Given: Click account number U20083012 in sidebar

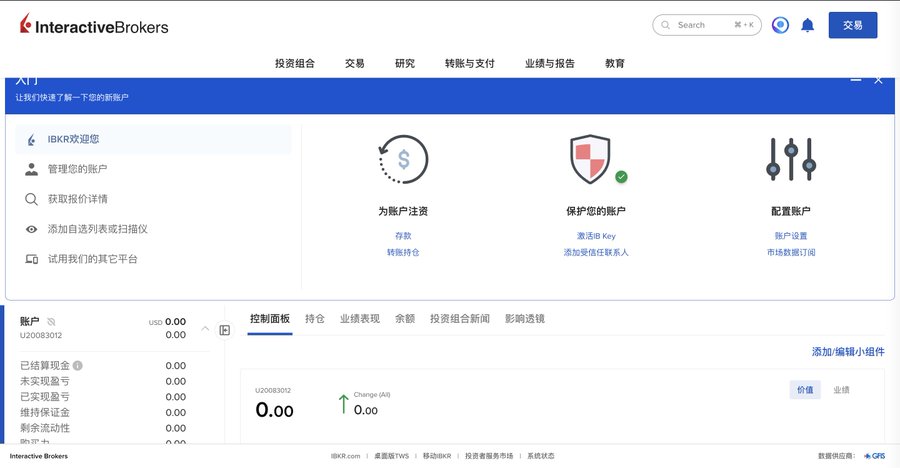Looking at the screenshot, I should tap(41, 335).
